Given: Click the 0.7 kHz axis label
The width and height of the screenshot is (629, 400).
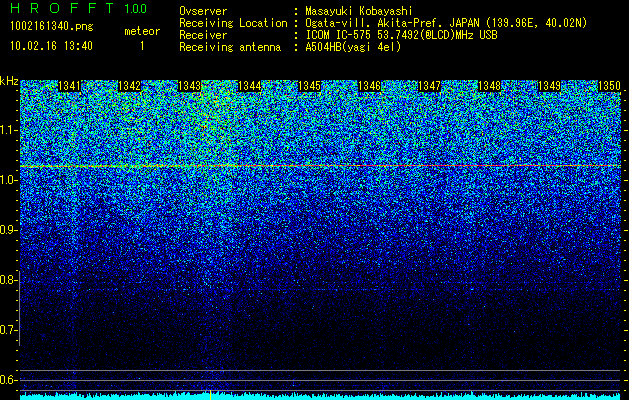Looking at the screenshot, I should [x=9, y=330].
